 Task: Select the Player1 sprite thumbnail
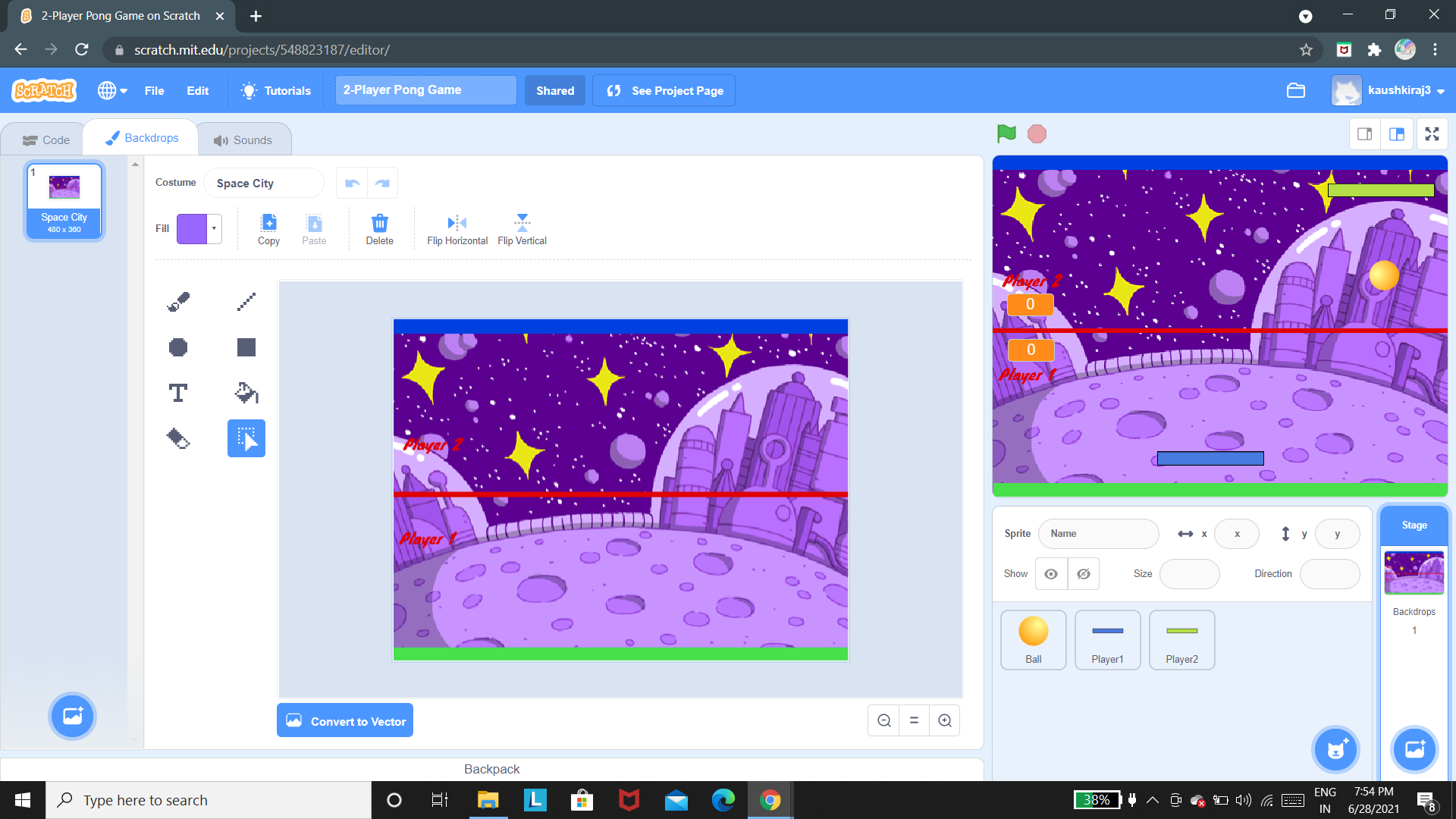(1107, 640)
